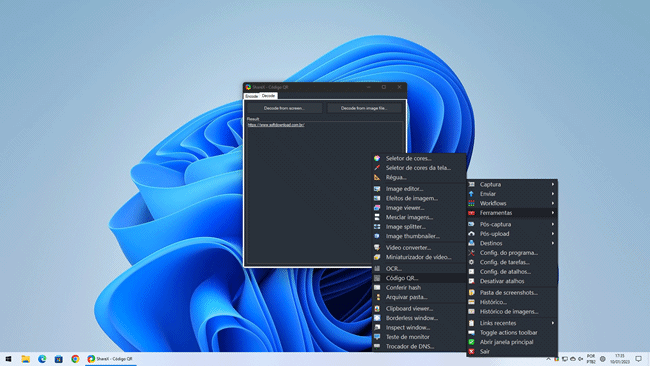The image size is (650, 366).
Task: Toggle Desativar atalhos menu entry
Action: click(x=512, y=281)
